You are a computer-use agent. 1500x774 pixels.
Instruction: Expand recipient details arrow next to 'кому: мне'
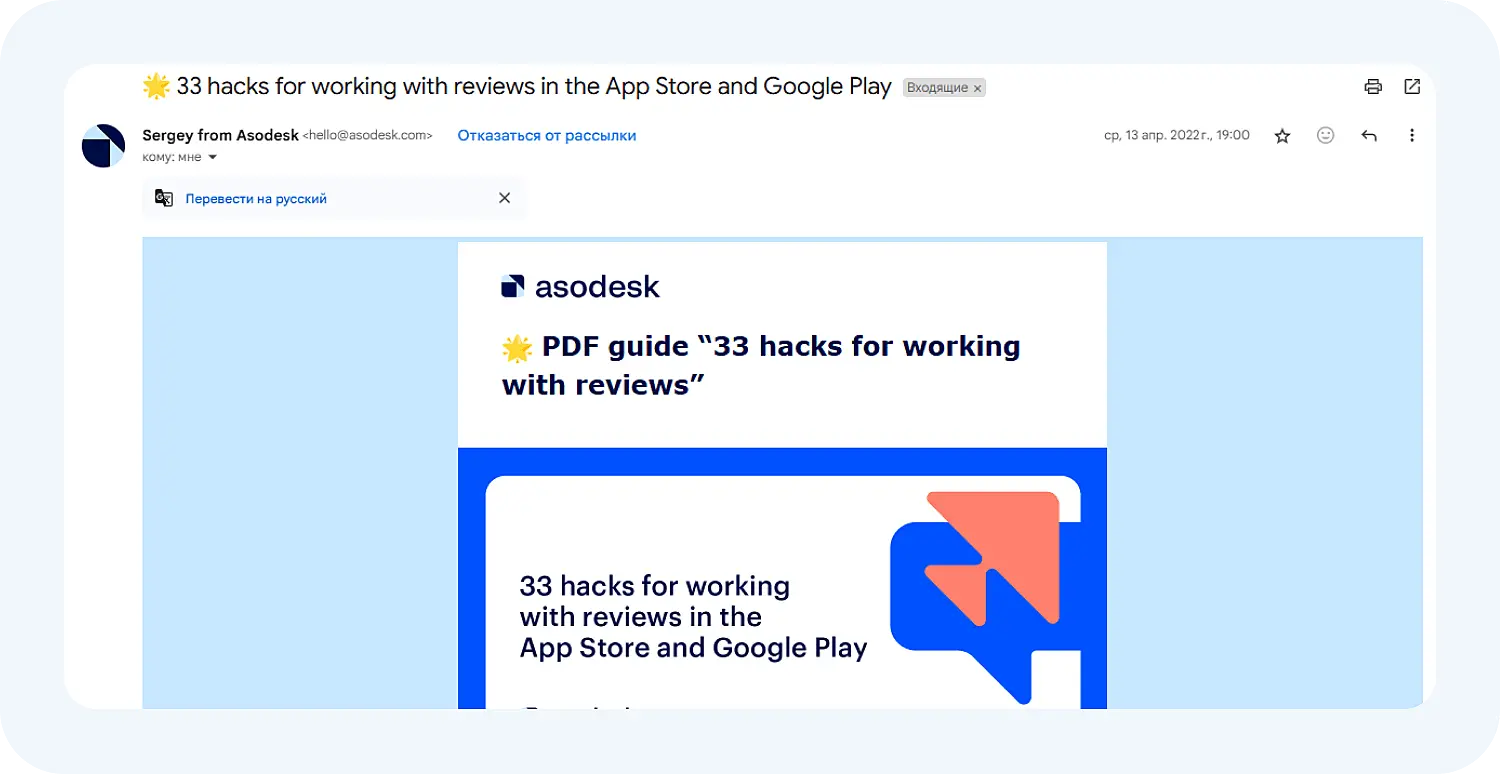tap(212, 158)
